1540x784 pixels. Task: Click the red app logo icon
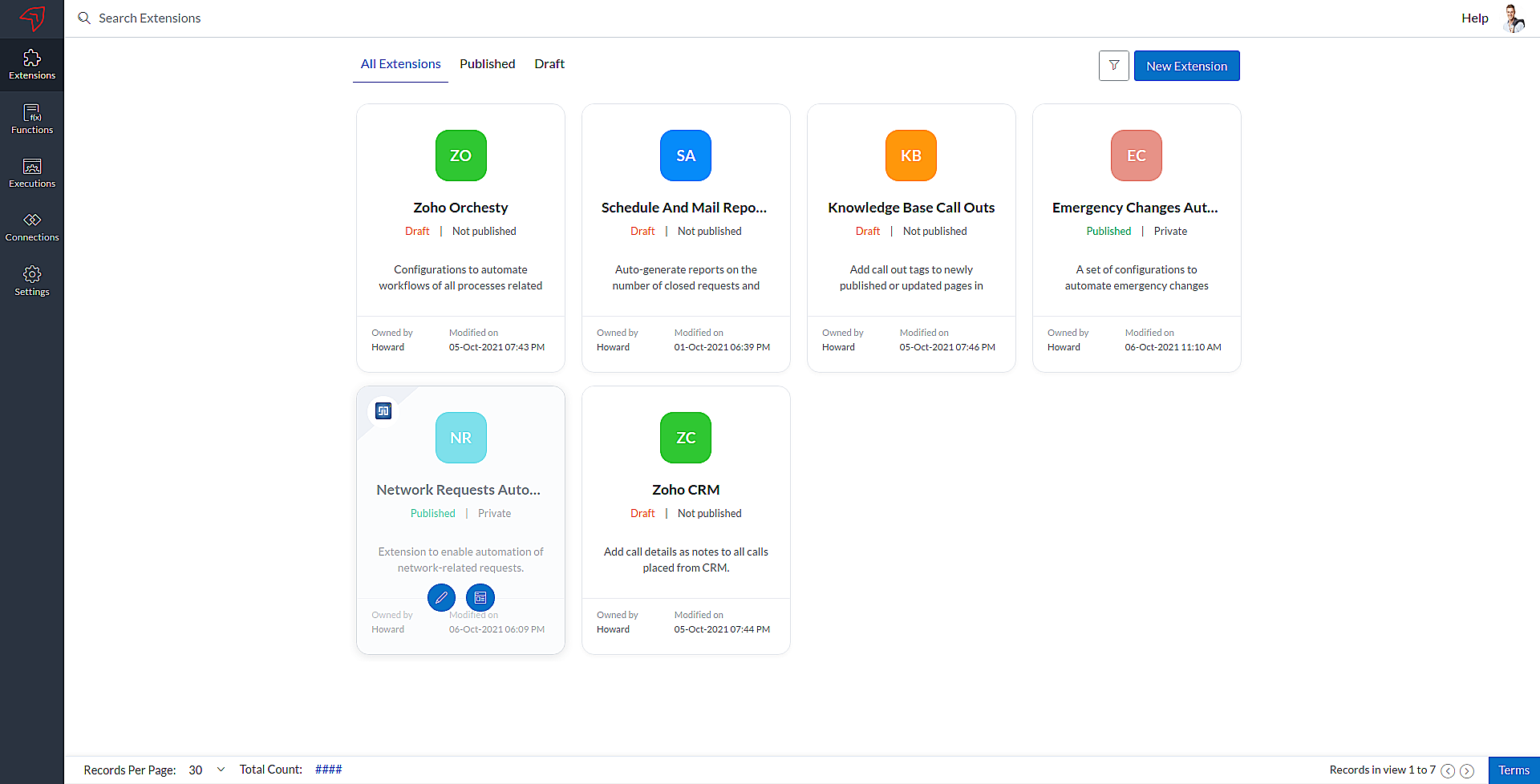point(32,18)
